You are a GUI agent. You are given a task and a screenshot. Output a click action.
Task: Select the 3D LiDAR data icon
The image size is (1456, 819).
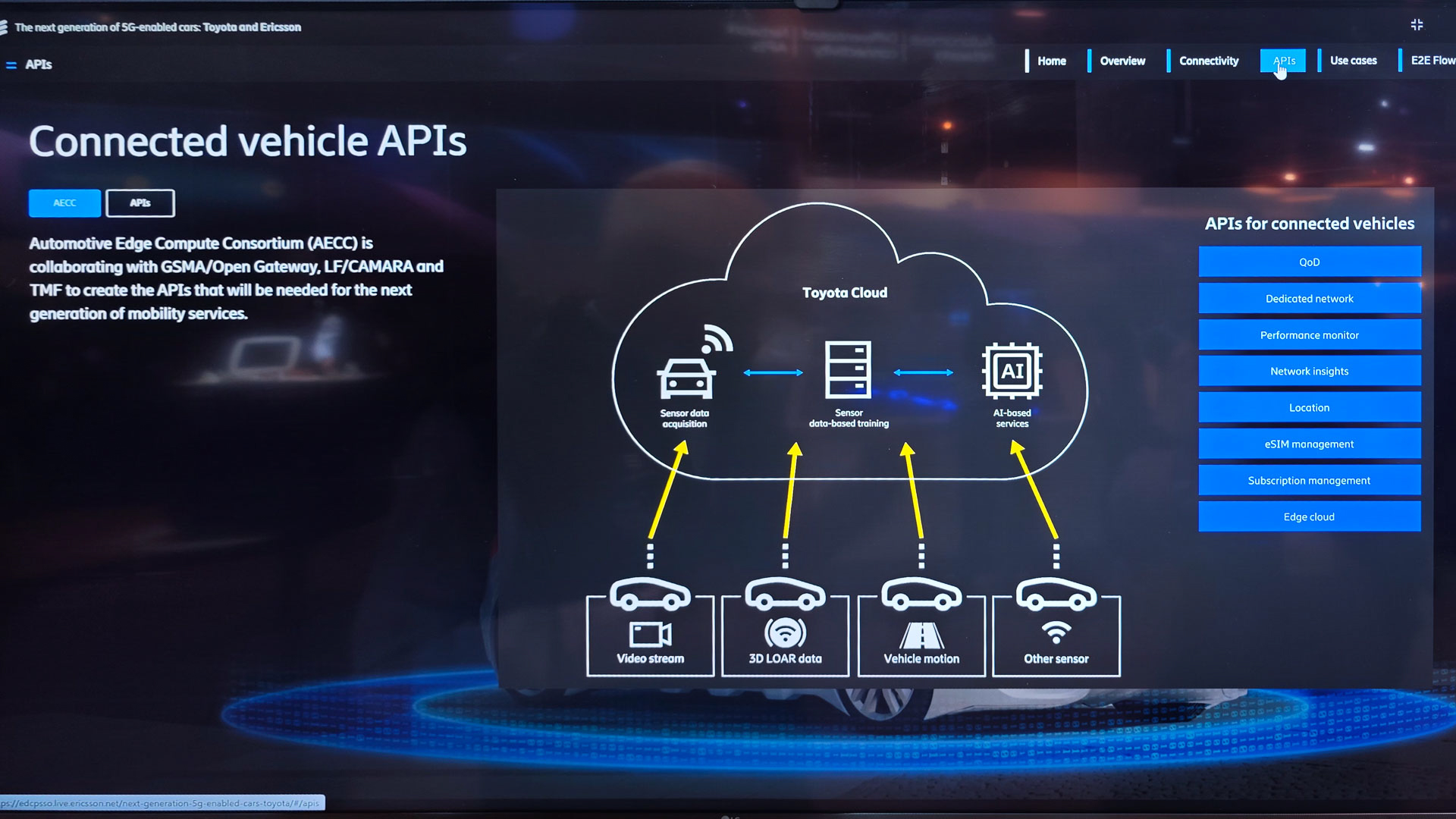click(x=785, y=632)
